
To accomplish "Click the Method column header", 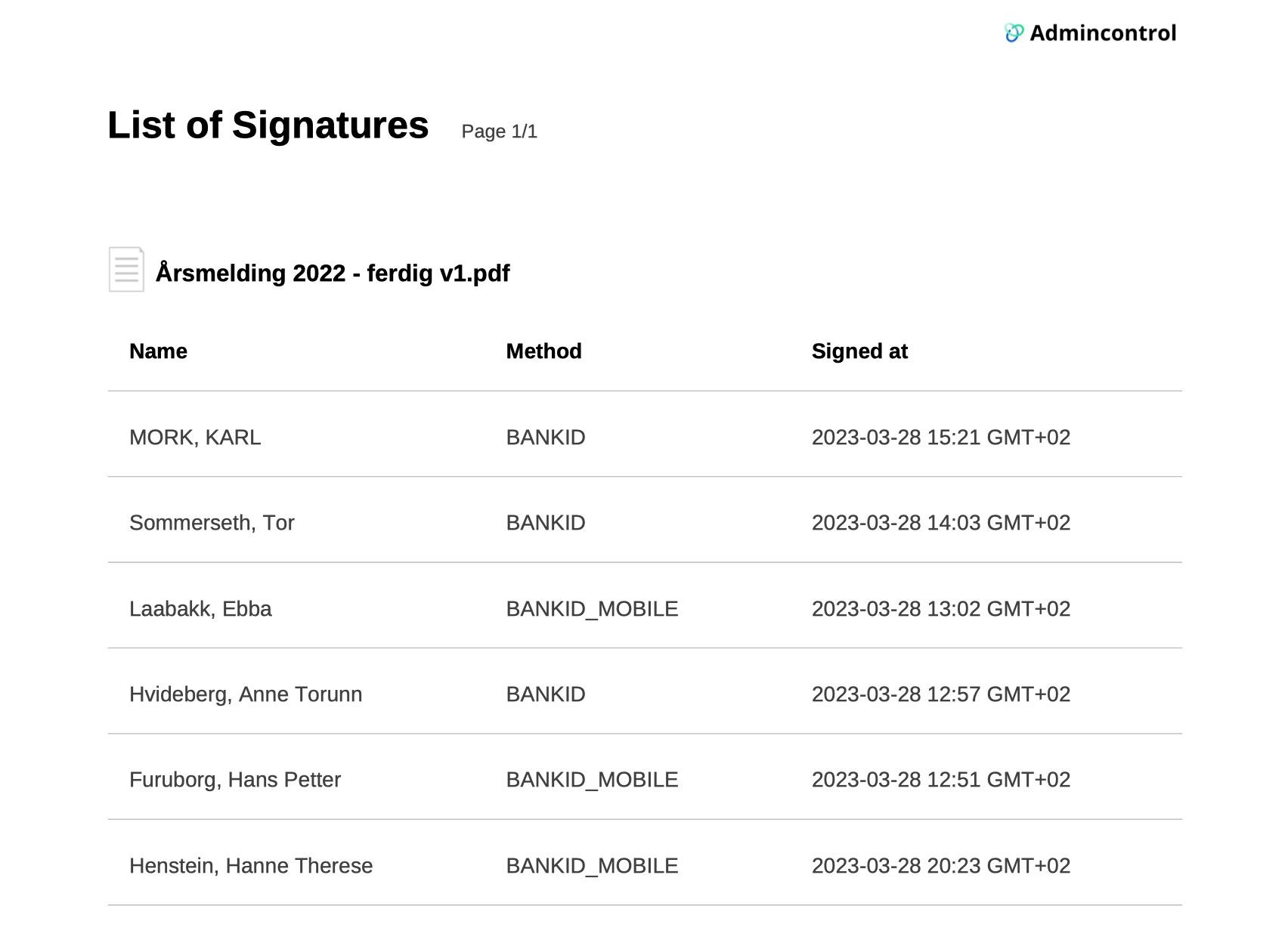I will 543,351.
